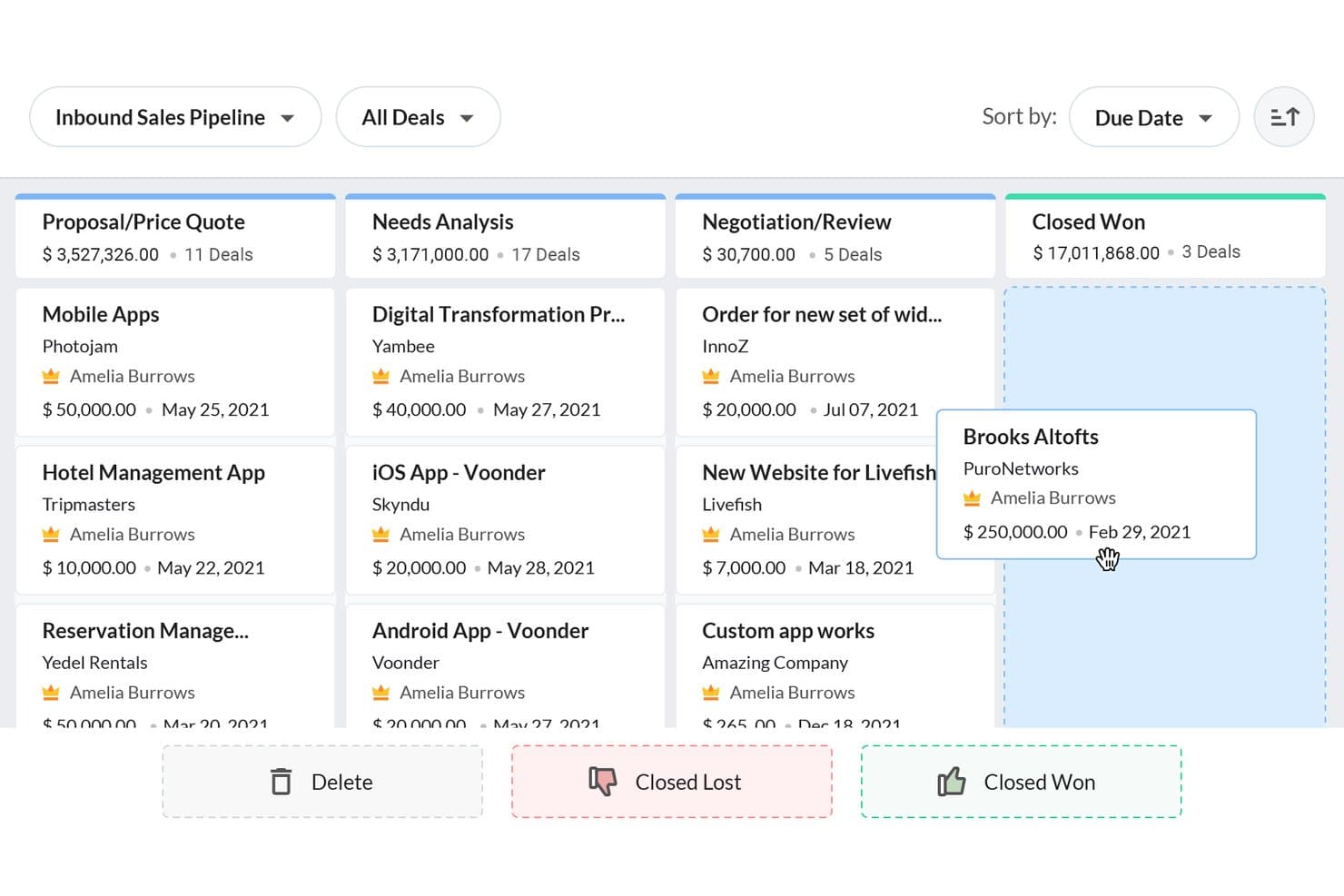The height and width of the screenshot is (896, 1344).
Task: Click crown icon on Mobile Apps card
Action: (51, 376)
